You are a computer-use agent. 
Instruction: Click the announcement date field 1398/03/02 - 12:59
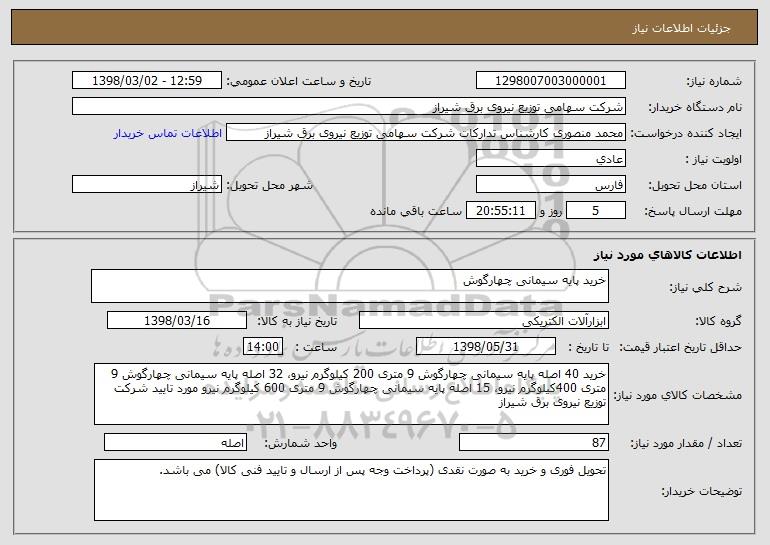[x=147, y=81]
